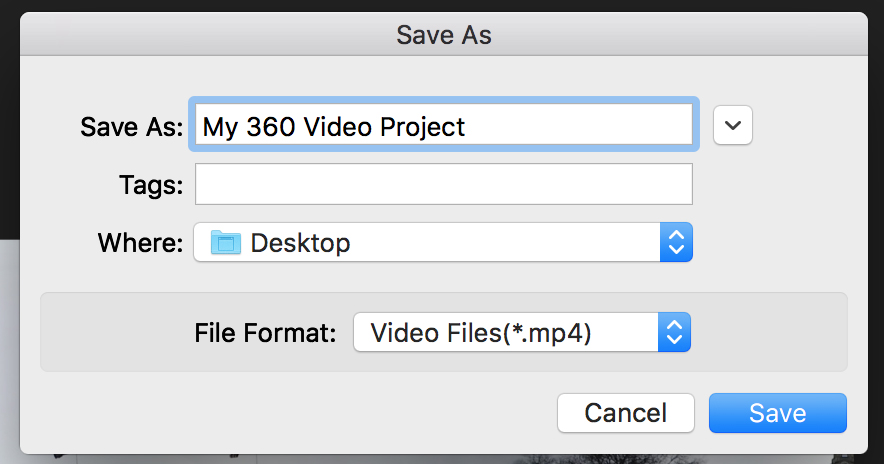
Task: Click the "Video Files(*.mp4)" format text
Action: (481, 333)
